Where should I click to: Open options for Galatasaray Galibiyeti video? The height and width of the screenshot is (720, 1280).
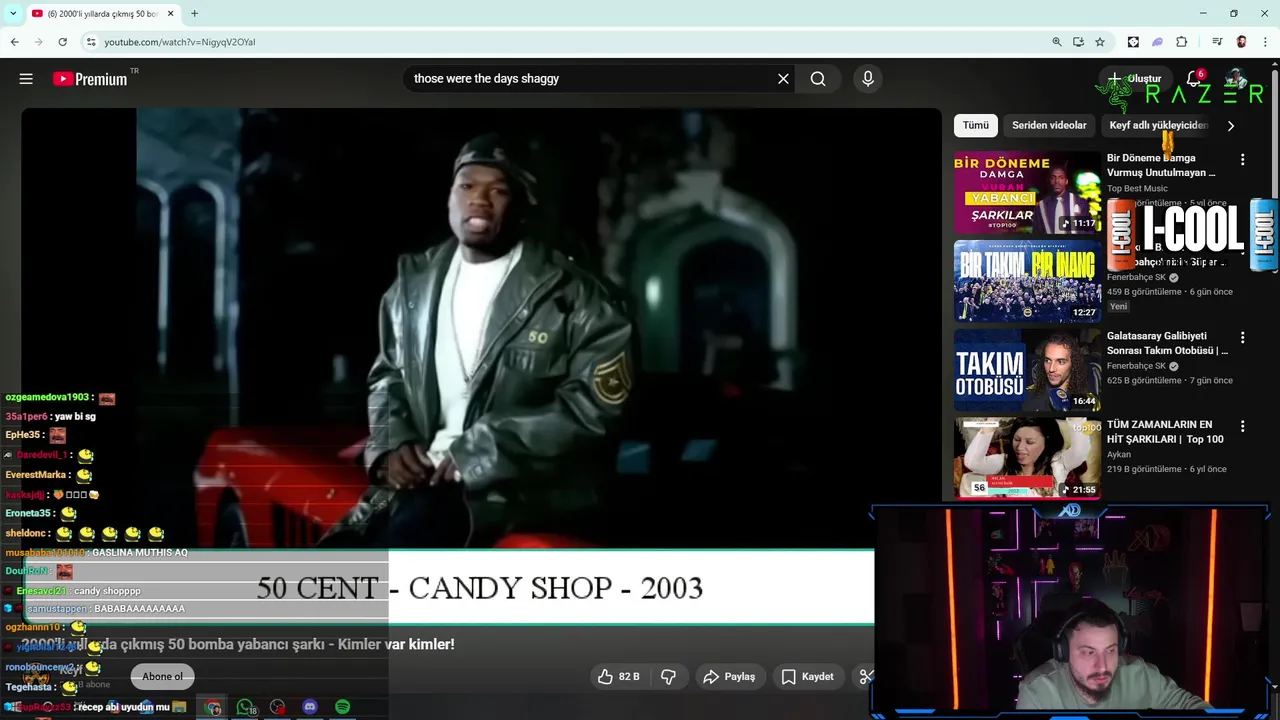pos(1242,338)
